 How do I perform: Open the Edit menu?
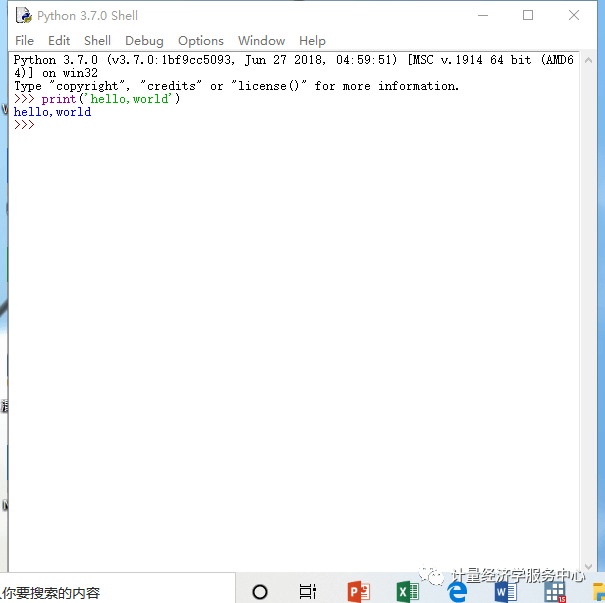[59, 41]
